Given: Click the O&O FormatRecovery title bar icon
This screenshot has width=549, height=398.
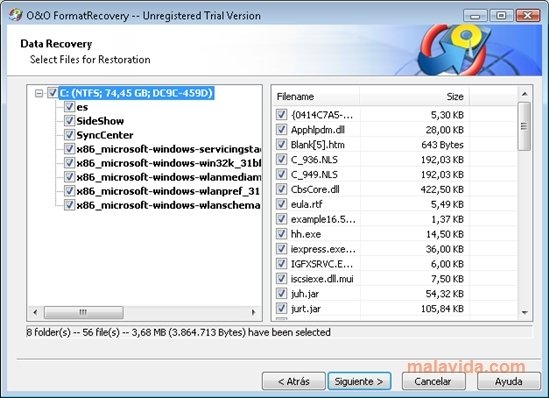Looking at the screenshot, I should coord(15,15).
